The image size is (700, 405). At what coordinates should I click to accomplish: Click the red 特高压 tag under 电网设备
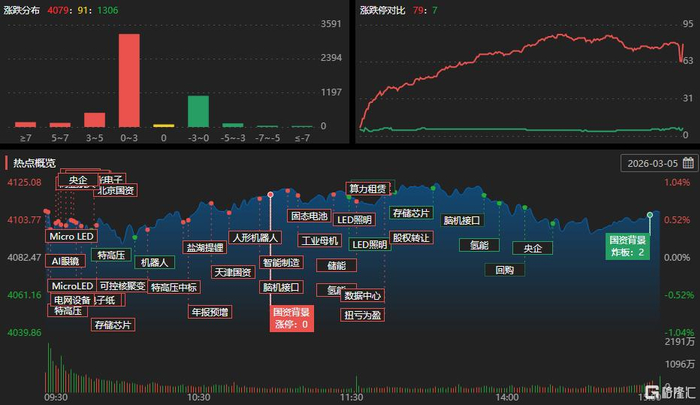coord(67,311)
